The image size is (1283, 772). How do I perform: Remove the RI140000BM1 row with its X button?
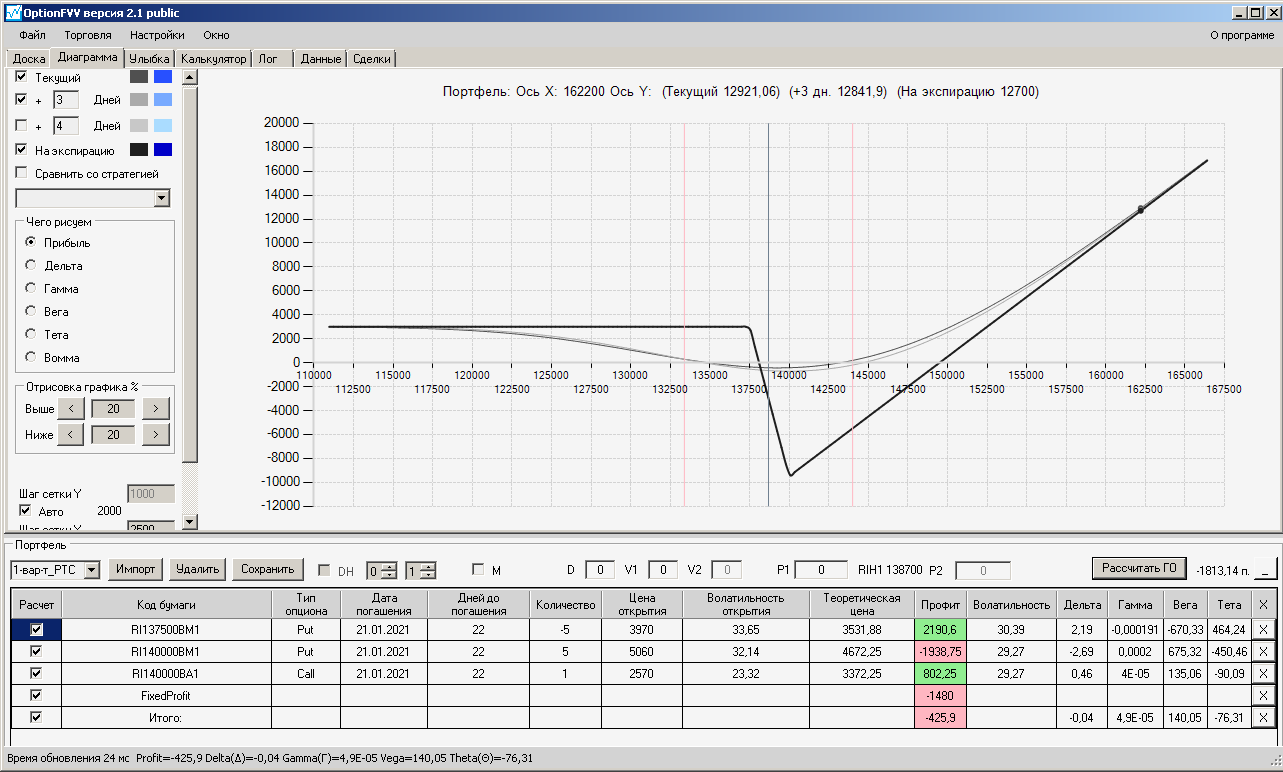1263,651
